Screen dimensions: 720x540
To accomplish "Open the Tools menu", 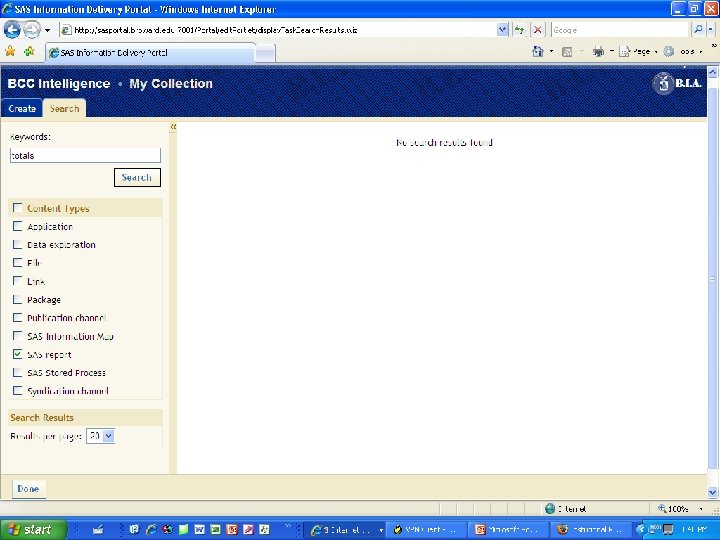I will [683, 52].
